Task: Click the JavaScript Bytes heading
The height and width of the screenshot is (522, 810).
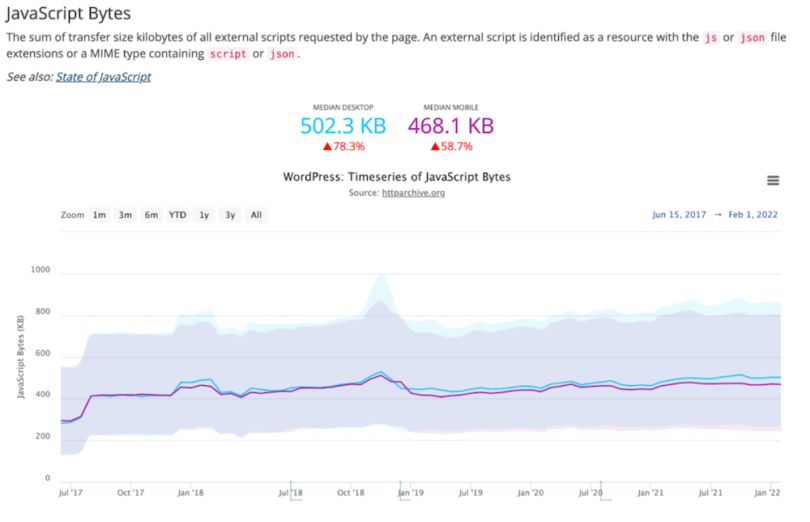Action: click(x=68, y=13)
